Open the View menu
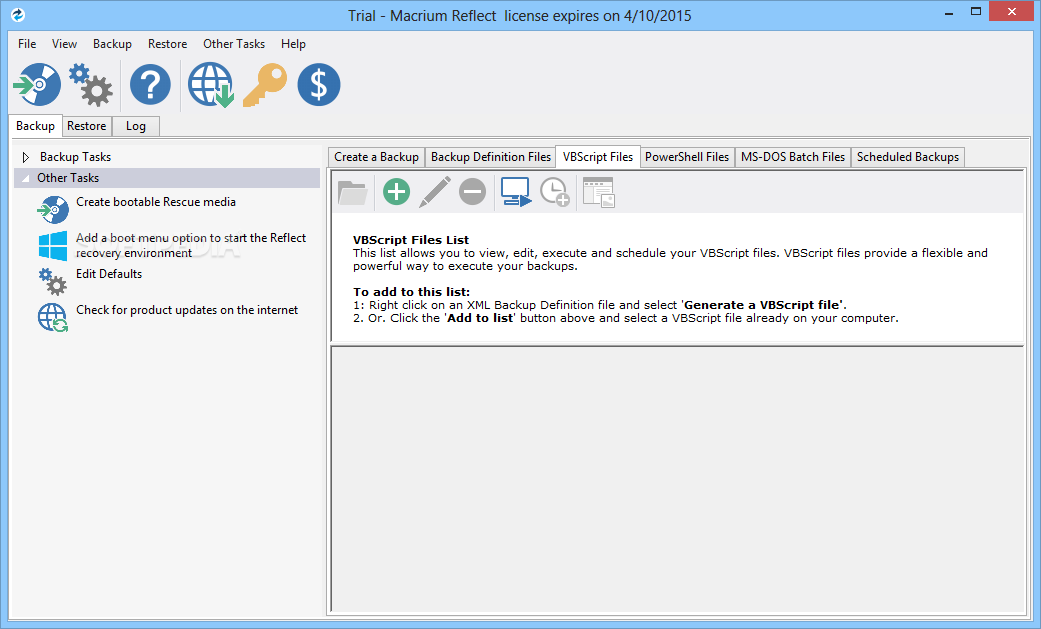The width and height of the screenshot is (1041, 629). (64, 44)
